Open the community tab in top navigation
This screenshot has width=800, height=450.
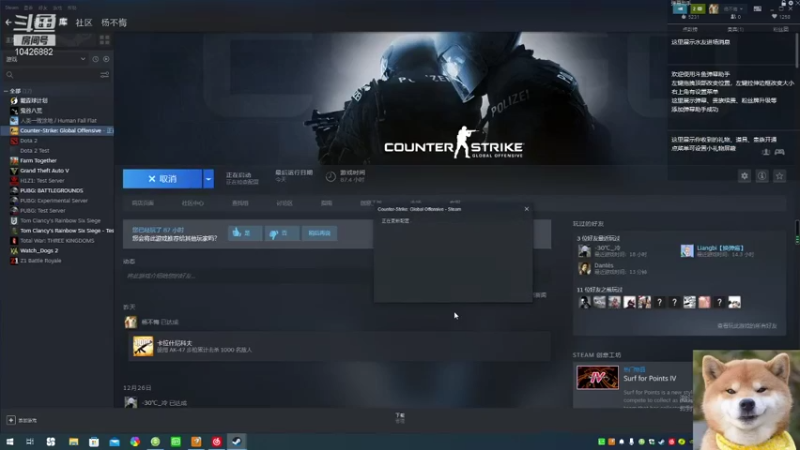pyautogui.click(x=84, y=22)
